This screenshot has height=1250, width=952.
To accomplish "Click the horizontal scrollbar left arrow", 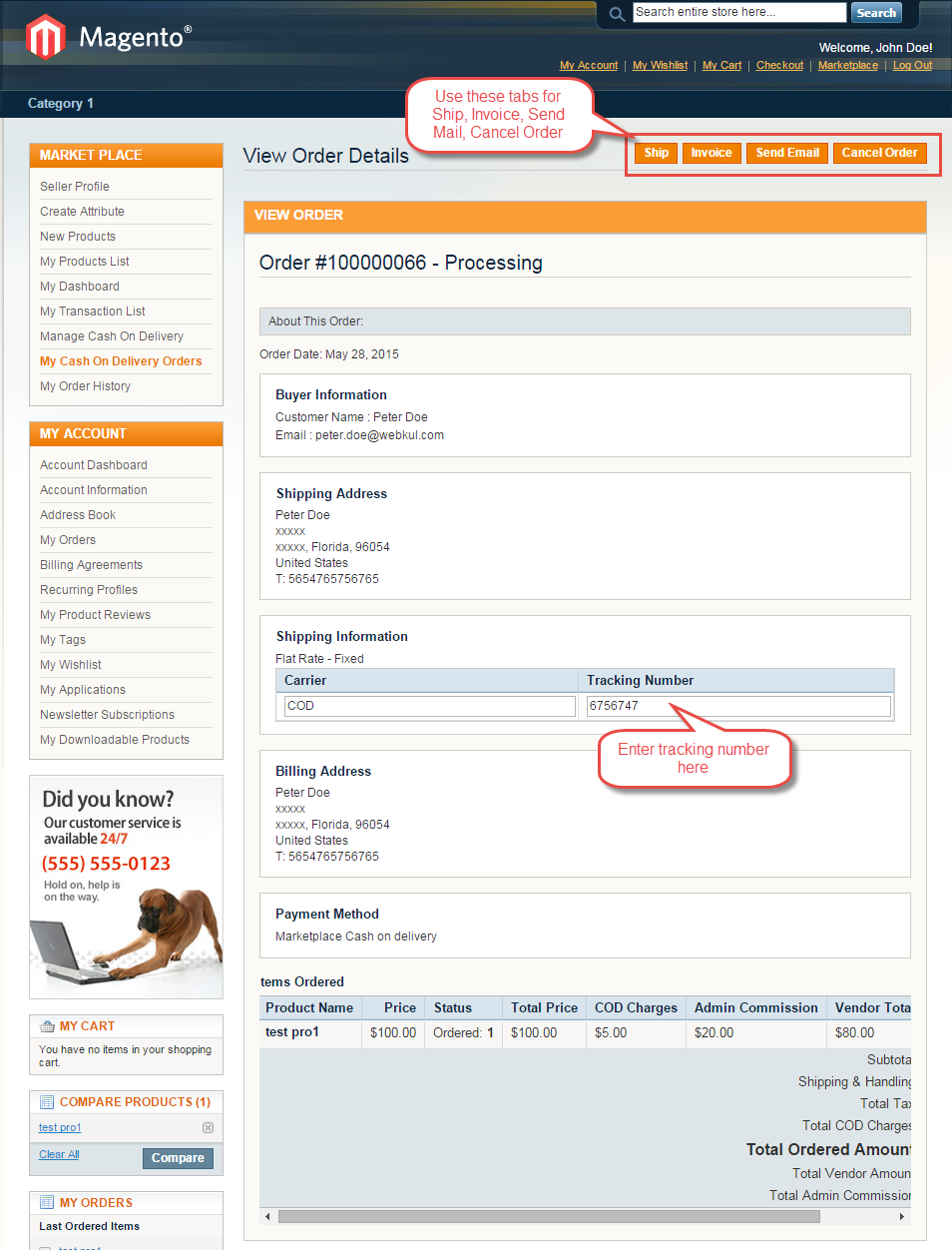I will [267, 1216].
